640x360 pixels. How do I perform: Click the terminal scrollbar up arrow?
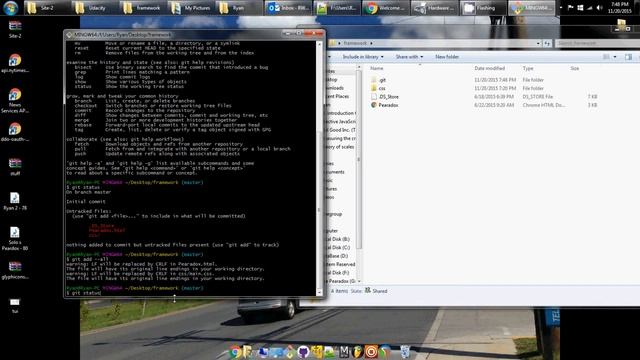[320, 43]
